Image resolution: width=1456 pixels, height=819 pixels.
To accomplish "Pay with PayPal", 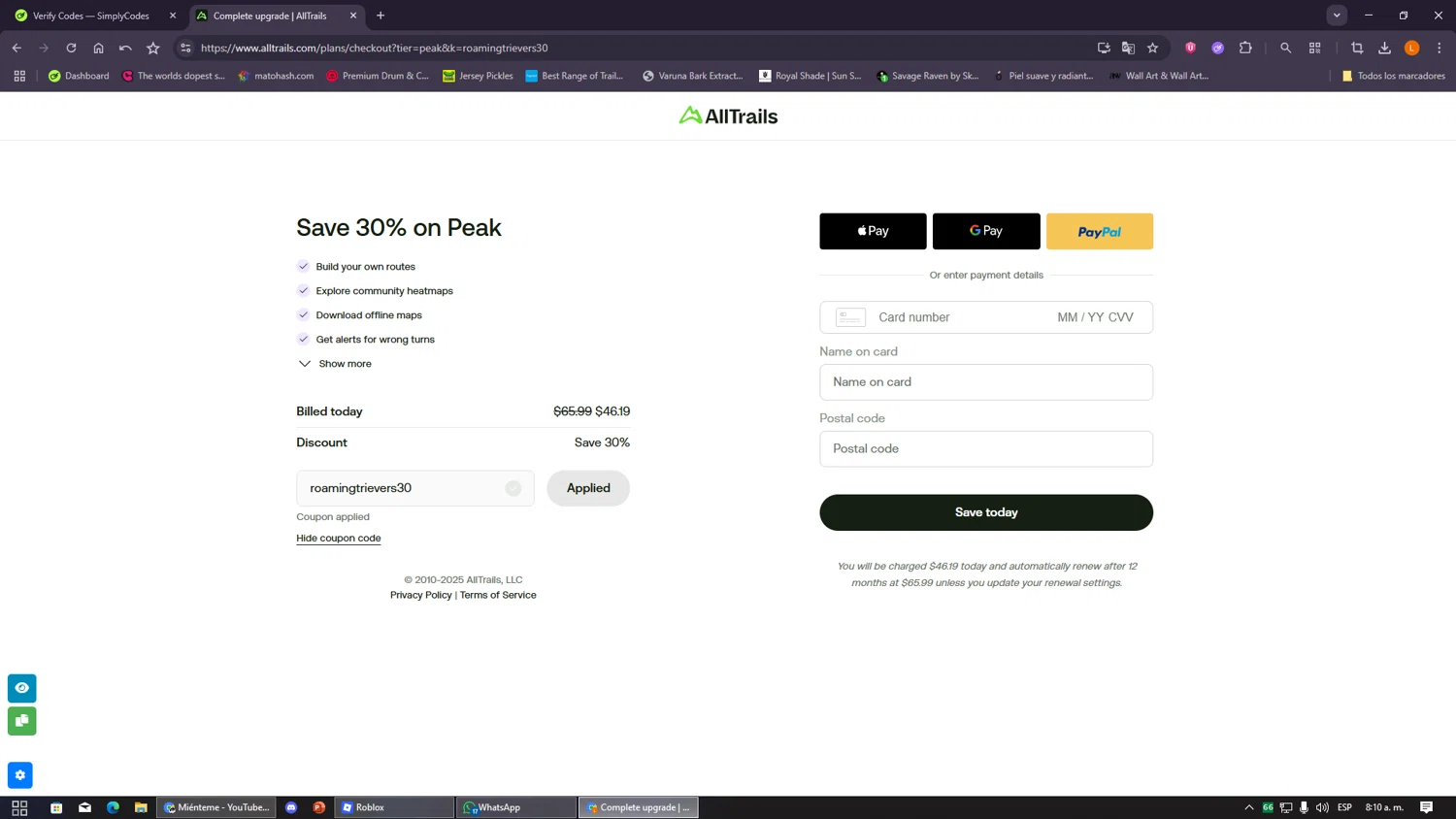I will (1100, 231).
